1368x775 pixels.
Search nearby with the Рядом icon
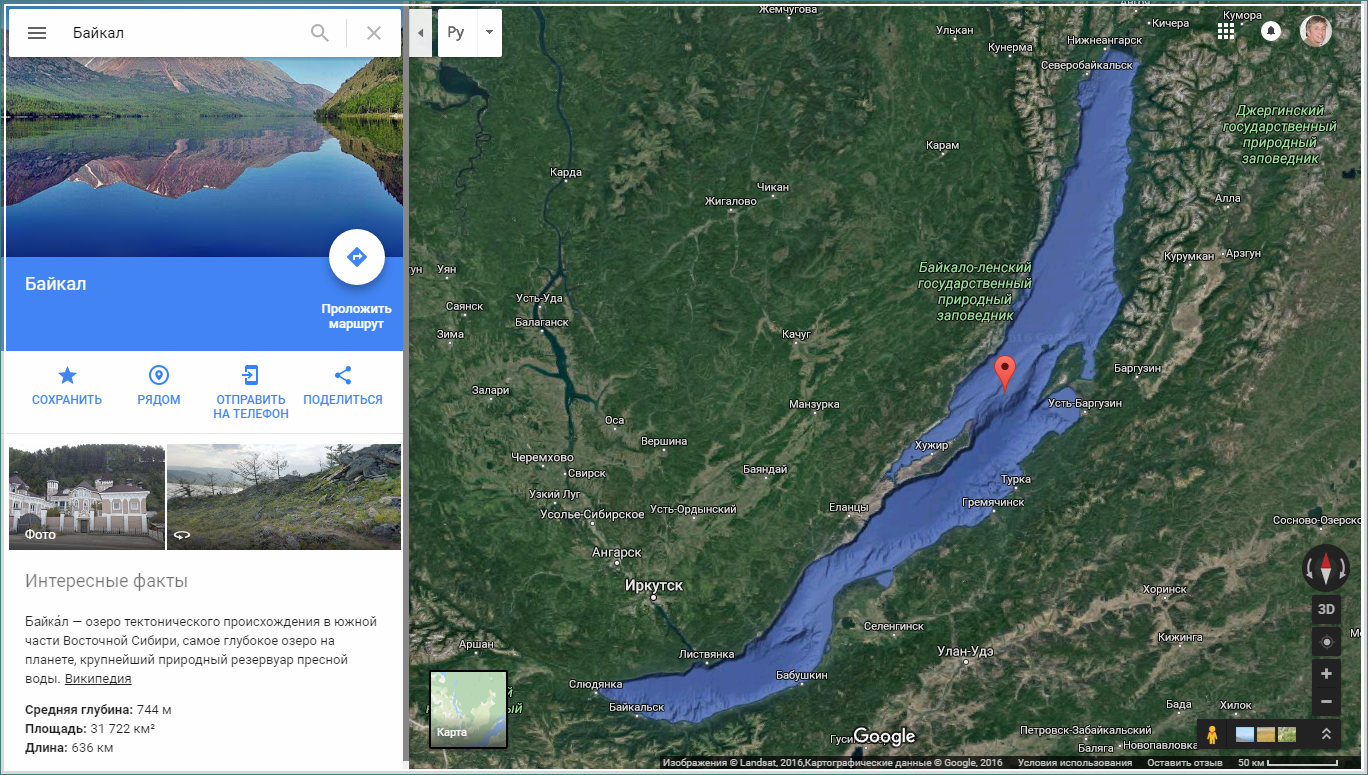(x=159, y=386)
